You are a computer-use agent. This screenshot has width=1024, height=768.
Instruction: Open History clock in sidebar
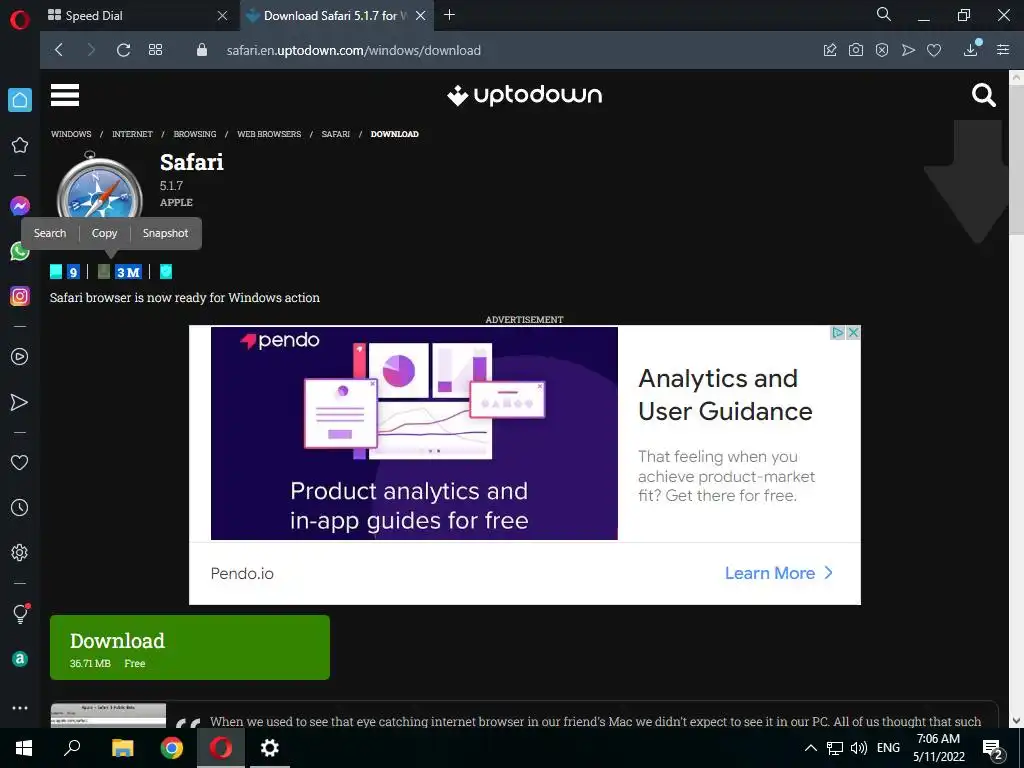tap(20, 507)
